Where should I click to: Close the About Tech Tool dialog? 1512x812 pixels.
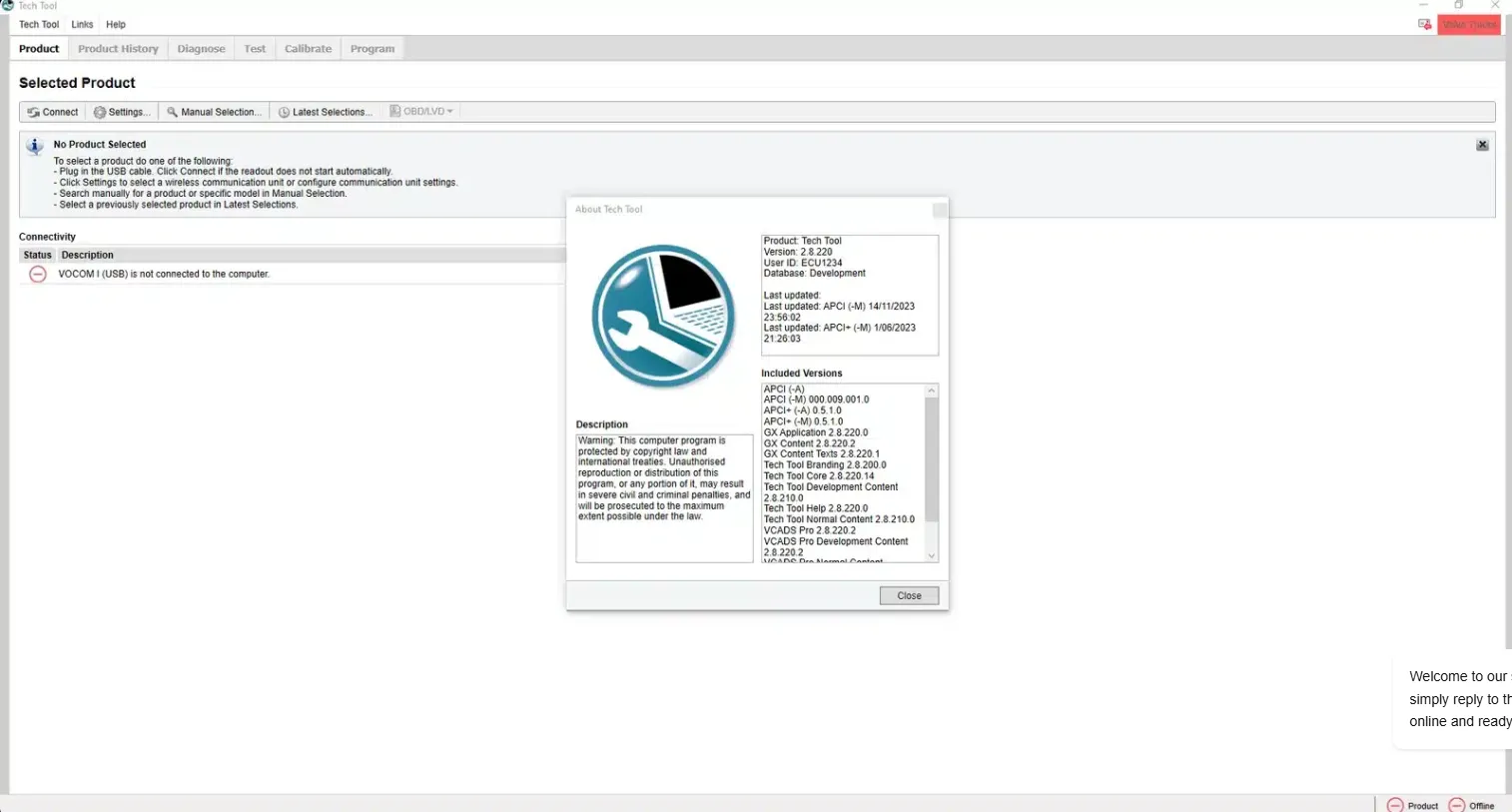tap(908, 595)
